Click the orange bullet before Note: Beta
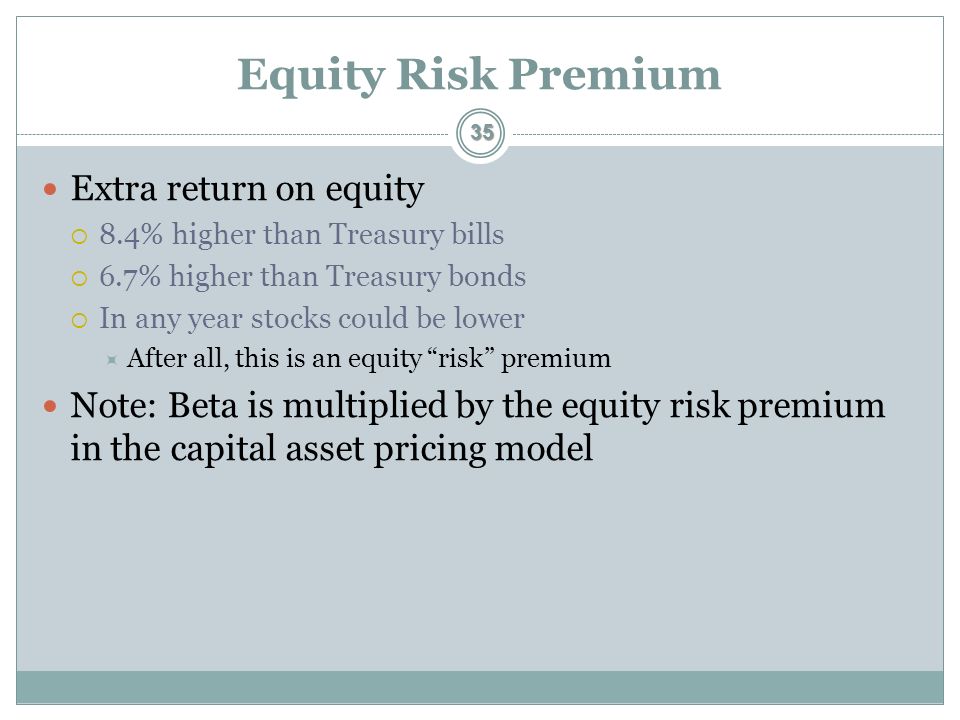Image resolution: width=960 pixels, height=720 pixels. point(50,405)
